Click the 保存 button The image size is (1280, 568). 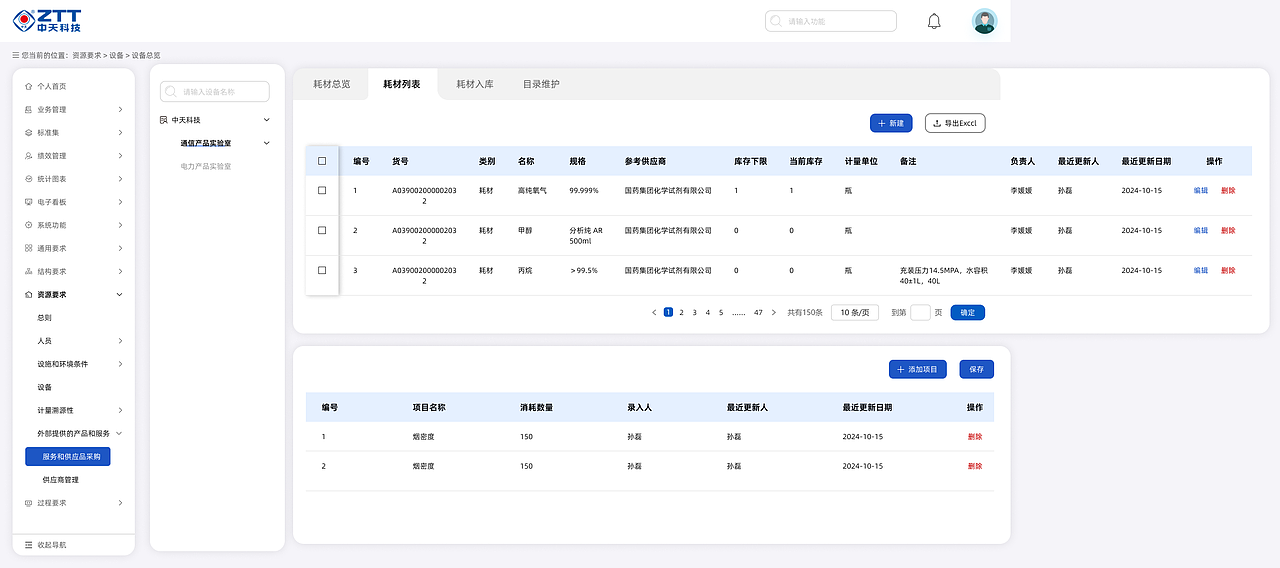(976, 369)
